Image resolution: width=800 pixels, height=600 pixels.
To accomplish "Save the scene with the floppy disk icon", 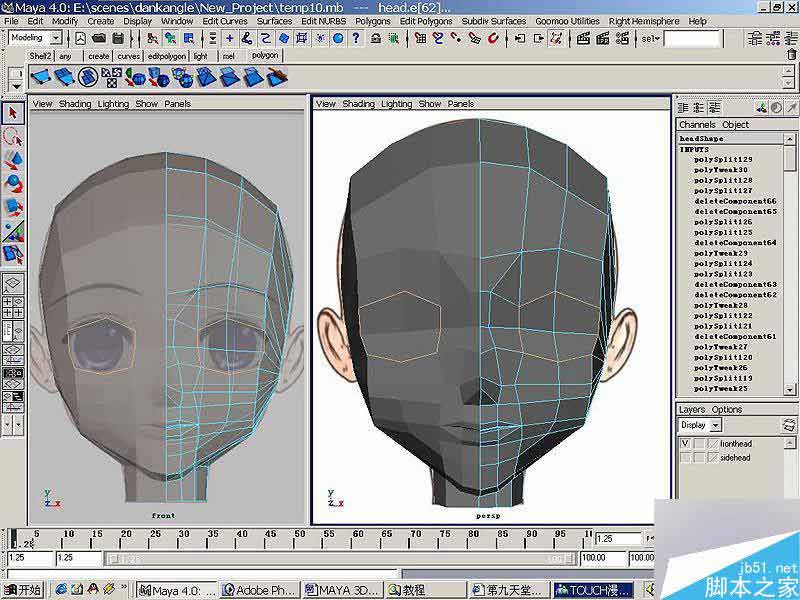I will click(120, 38).
